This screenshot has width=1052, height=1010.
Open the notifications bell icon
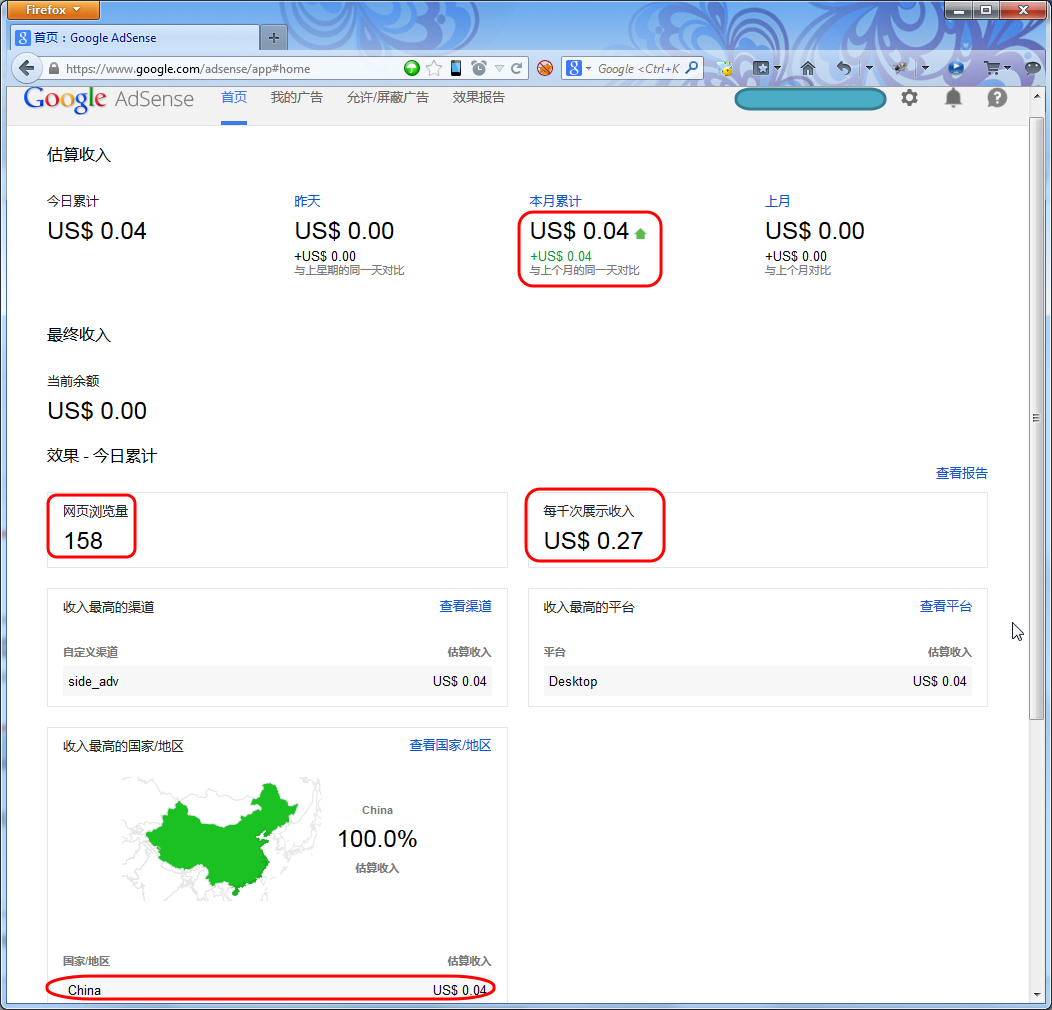953,98
